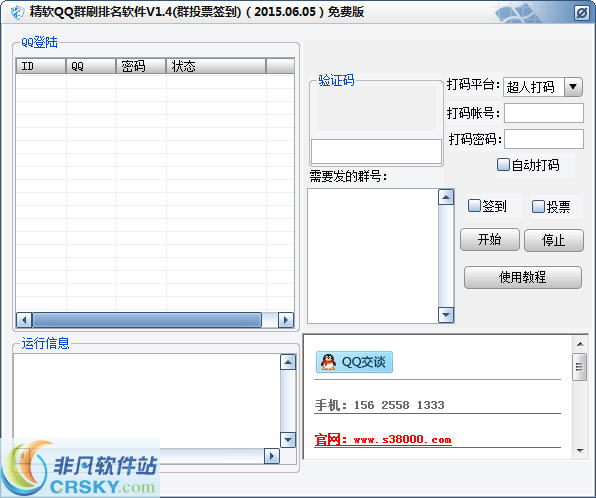Click the QQ column header

pos(91,66)
